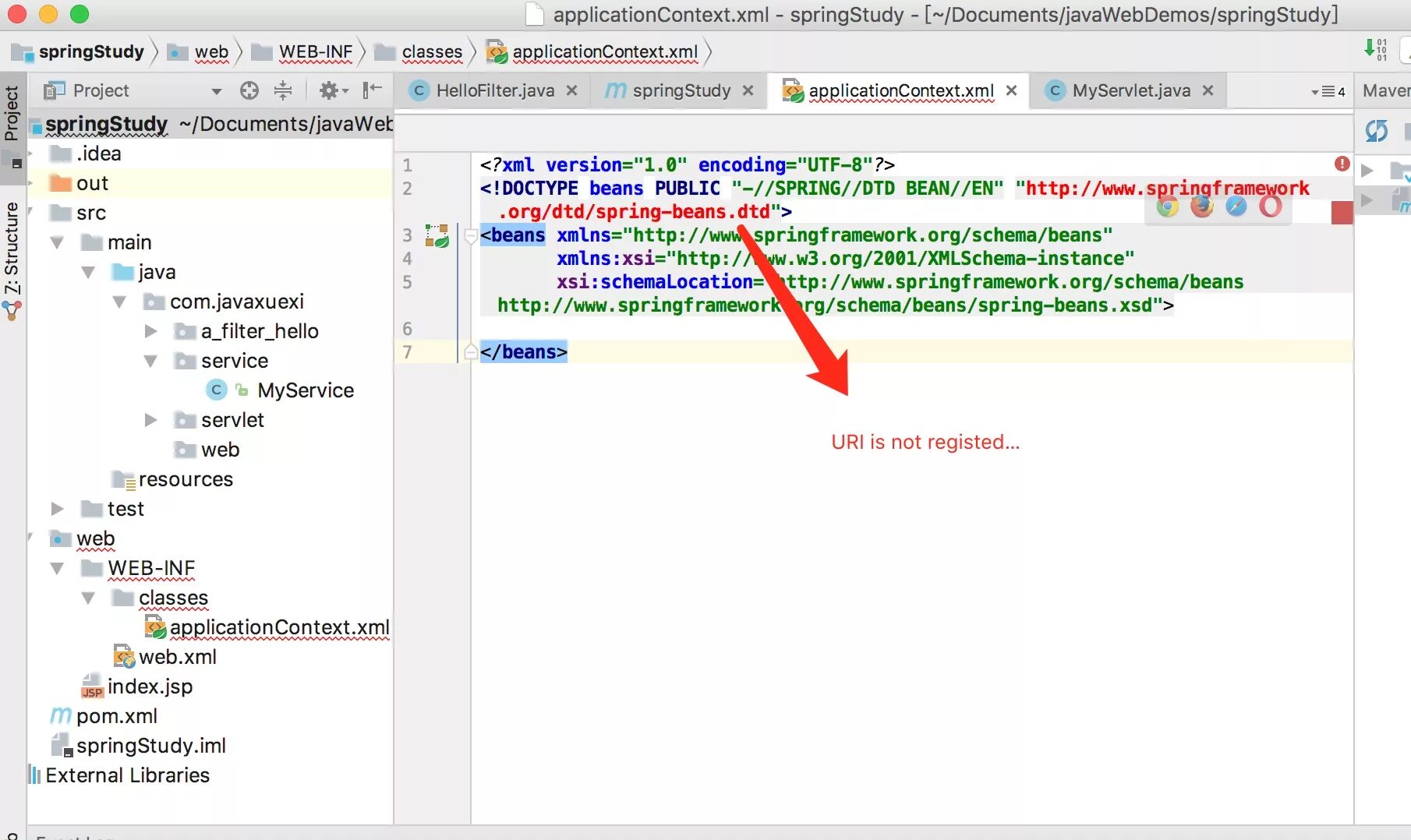The height and width of the screenshot is (840, 1411).
Task: Click the closing beans fold marker
Action: (x=470, y=351)
